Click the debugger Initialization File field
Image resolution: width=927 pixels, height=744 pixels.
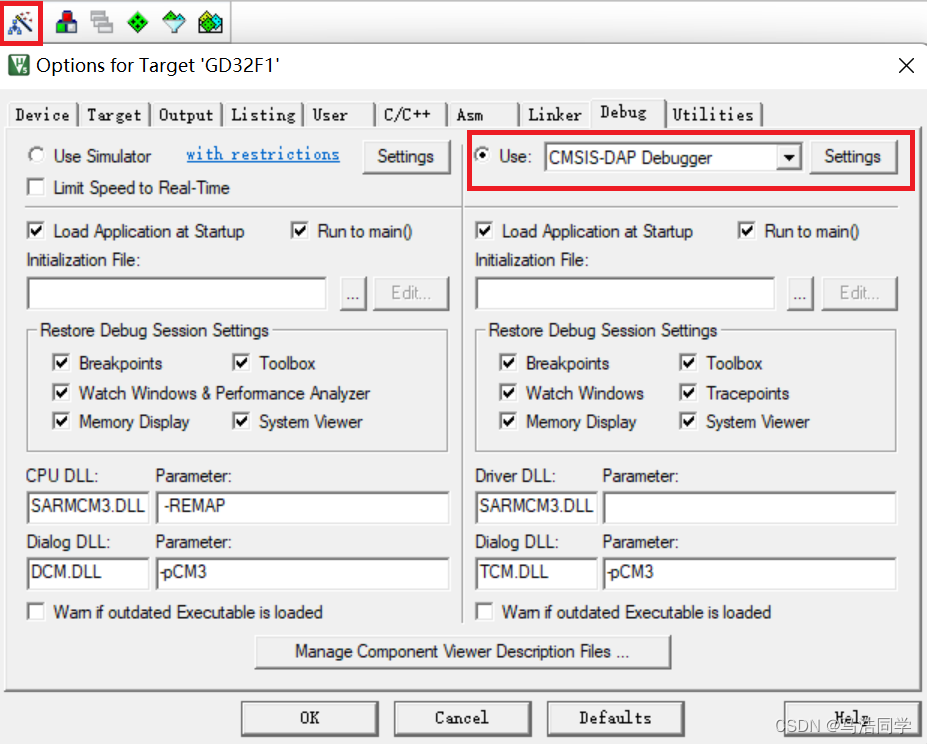click(625, 293)
